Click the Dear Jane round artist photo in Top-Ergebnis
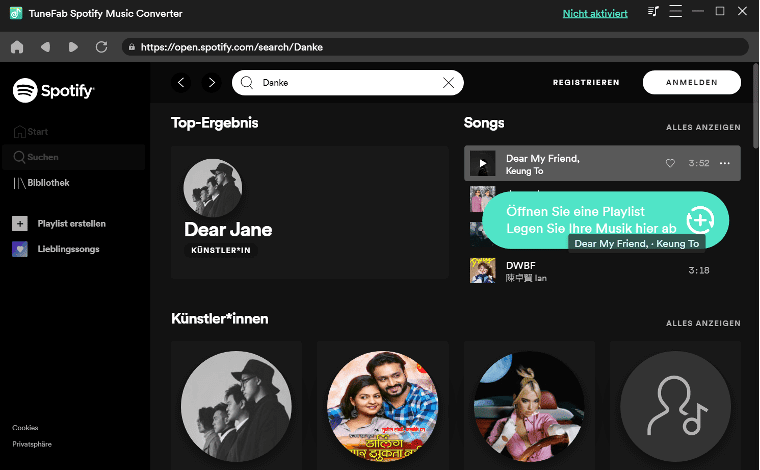 (212, 188)
